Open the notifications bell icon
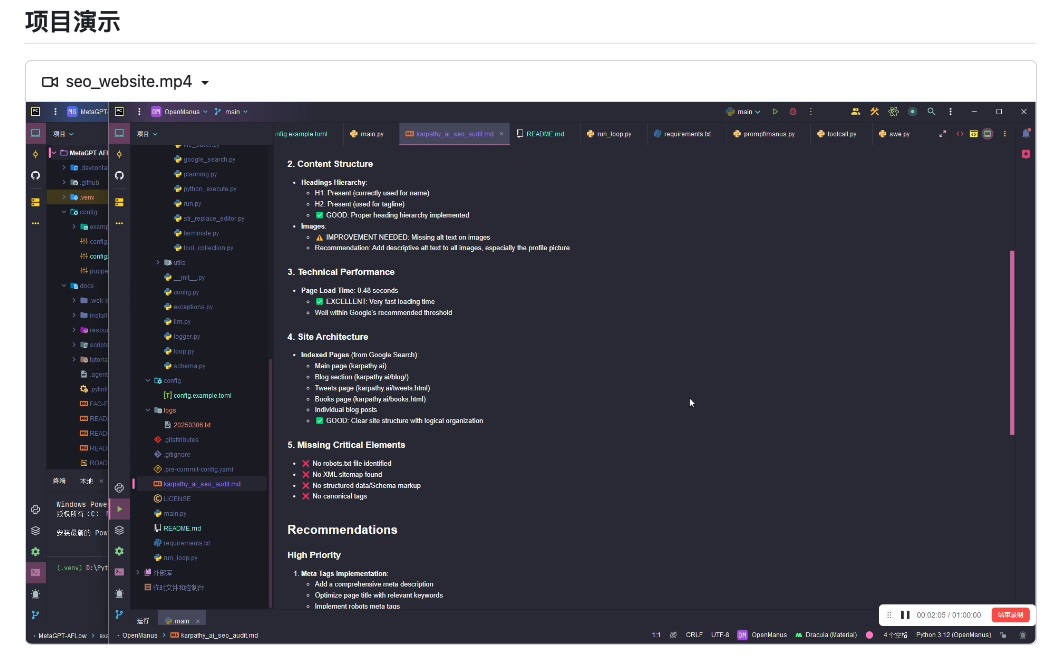The image size is (1055, 665). (x=1025, y=133)
